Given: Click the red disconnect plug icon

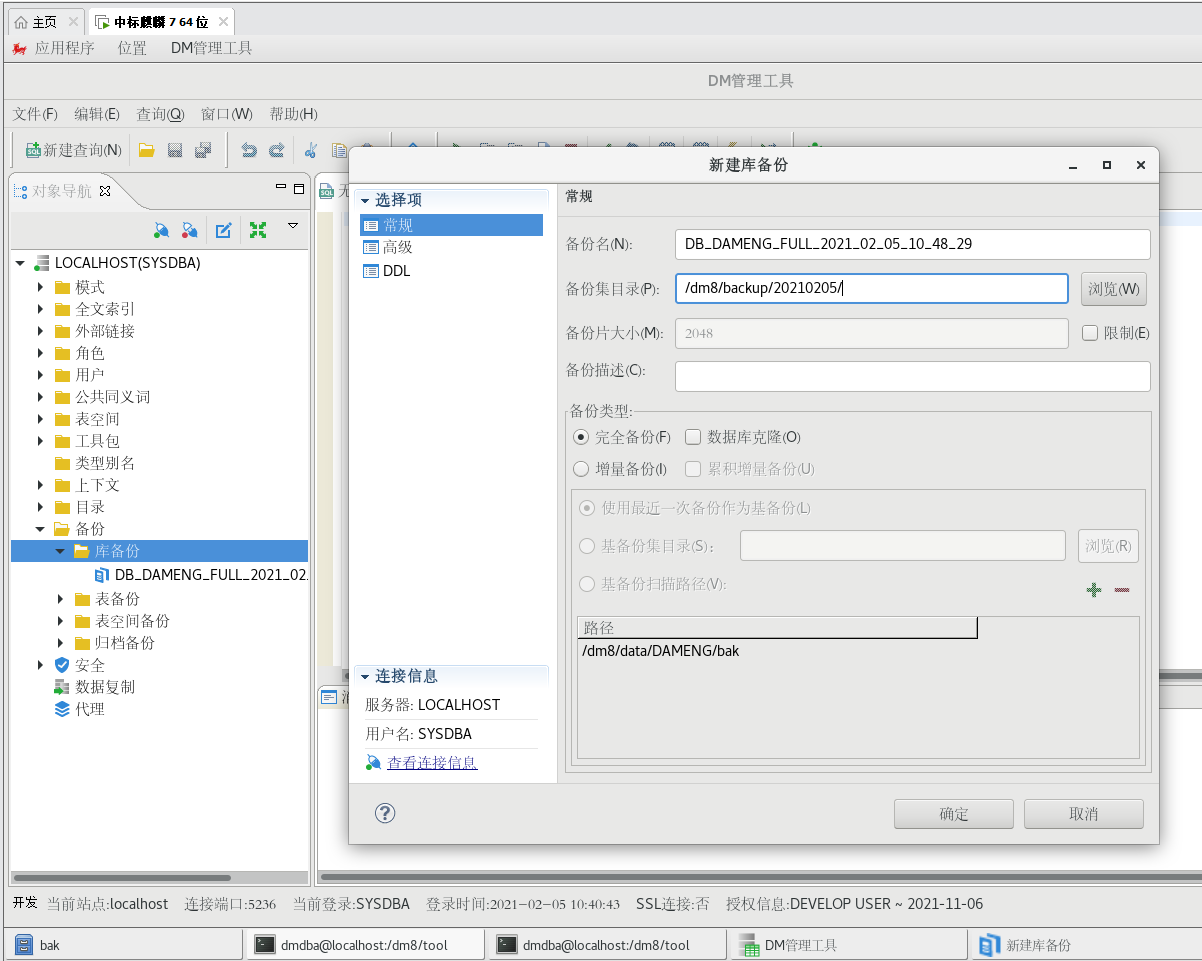Looking at the screenshot, I should click(x=189, y=230).
